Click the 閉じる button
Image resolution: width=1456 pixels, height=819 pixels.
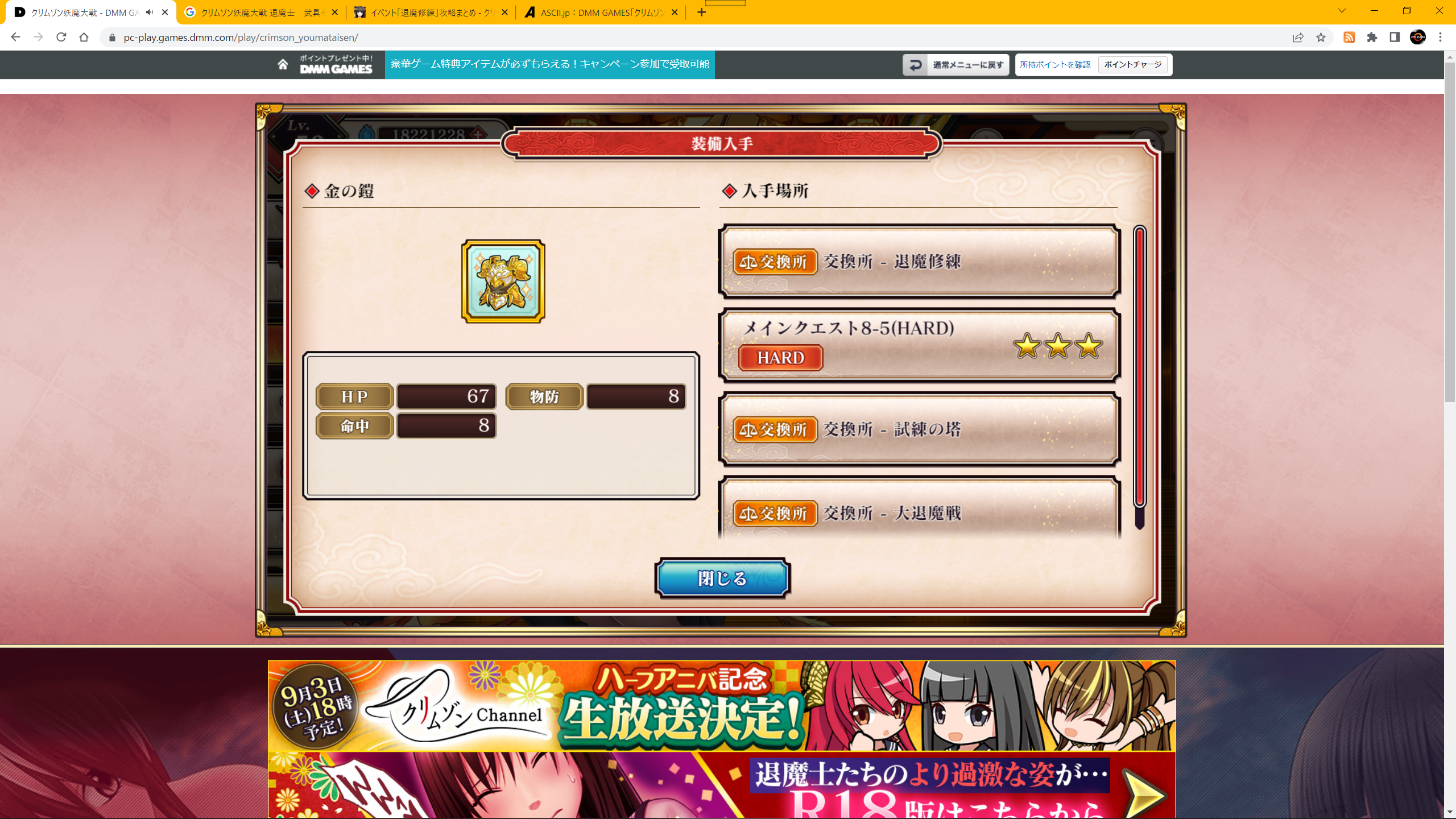(x=722, y=578)
